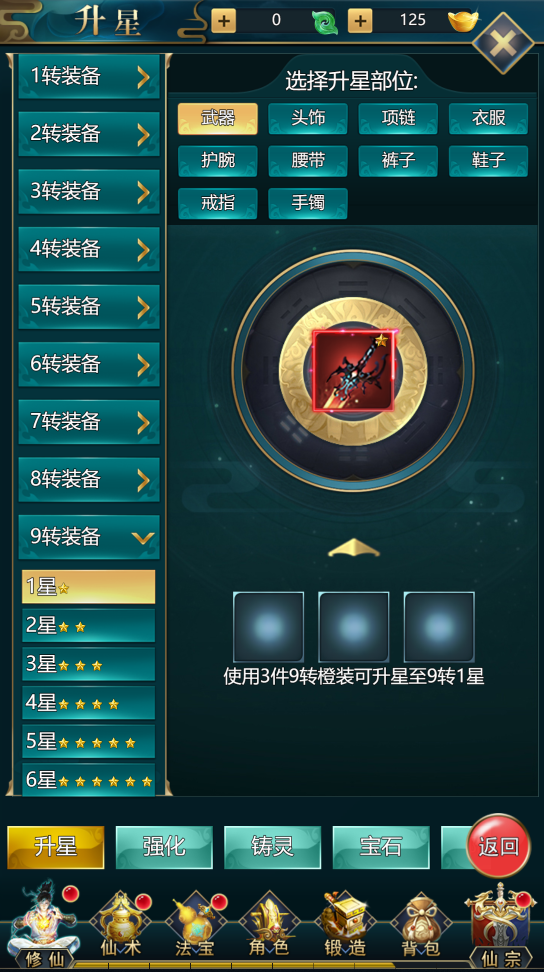Select the 项链 equipment slot
This screenshot has width=544, height=972.
pyautogui.click(x=398, y=118)
